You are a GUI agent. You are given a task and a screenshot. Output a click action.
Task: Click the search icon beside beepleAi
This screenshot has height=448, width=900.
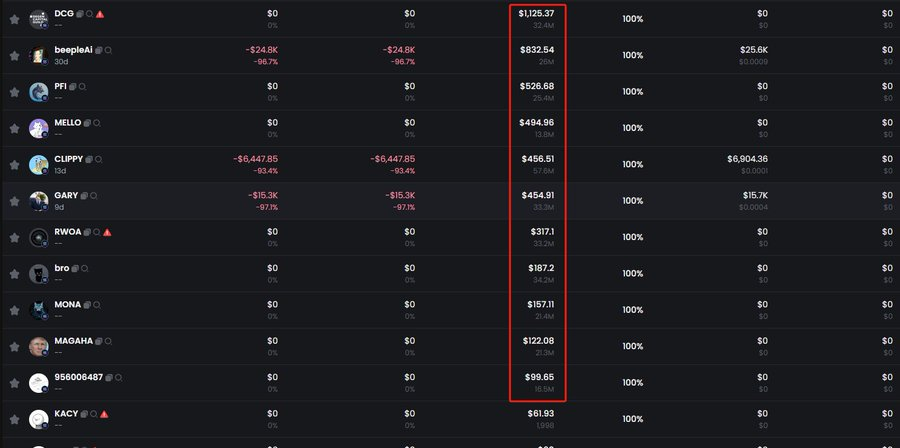(x=108, y=50)
